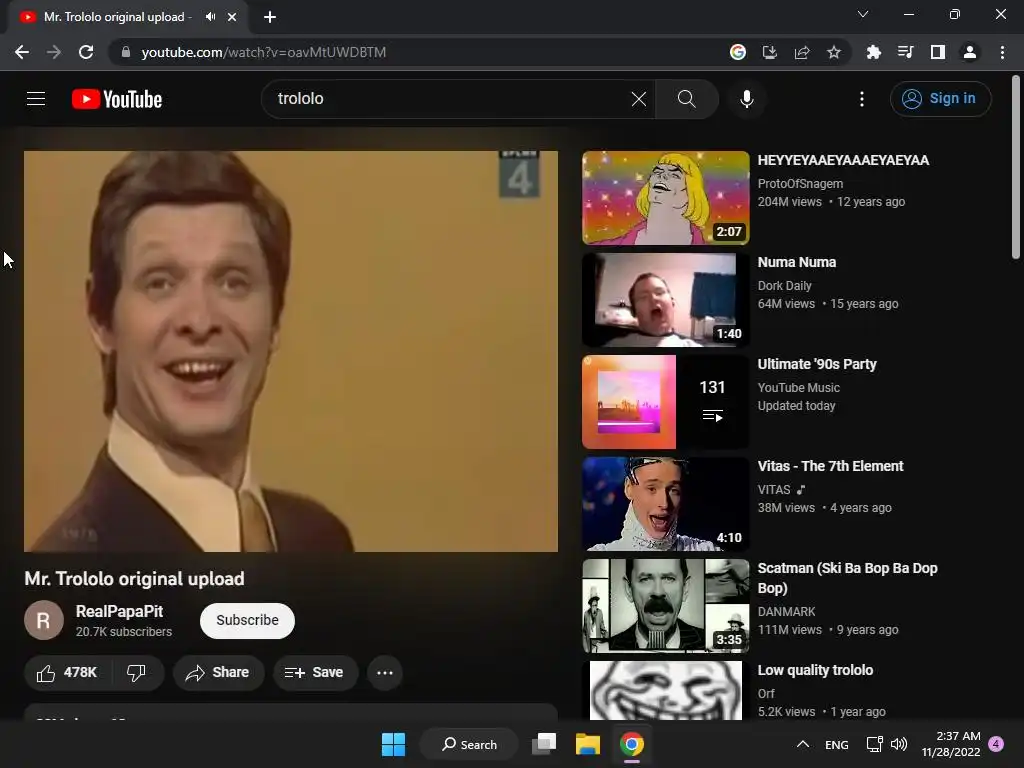
Task: Click the Google icon in address bar
Action: (x=738, y=52)
